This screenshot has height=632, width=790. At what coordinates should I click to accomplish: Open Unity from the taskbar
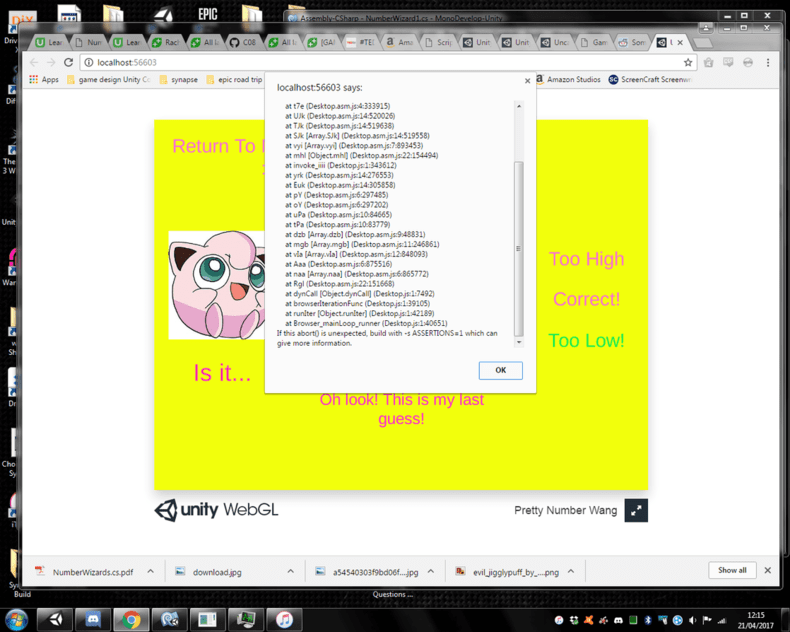[x=55, y=619]
